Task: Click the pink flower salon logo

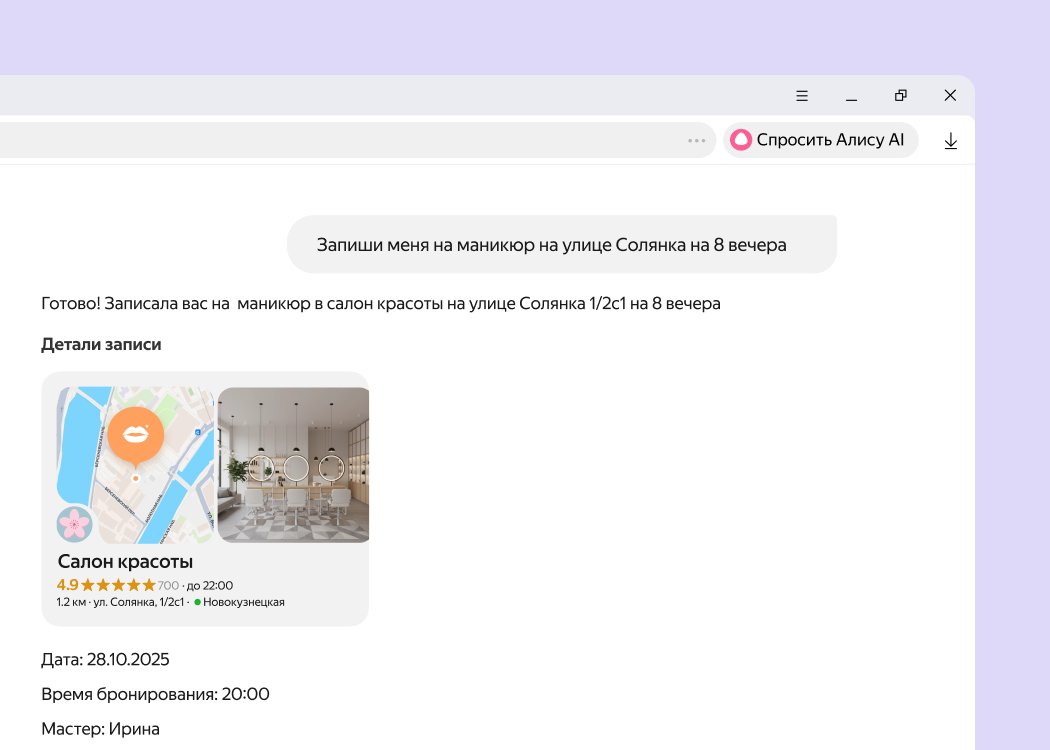Action: tap(74, 524)
